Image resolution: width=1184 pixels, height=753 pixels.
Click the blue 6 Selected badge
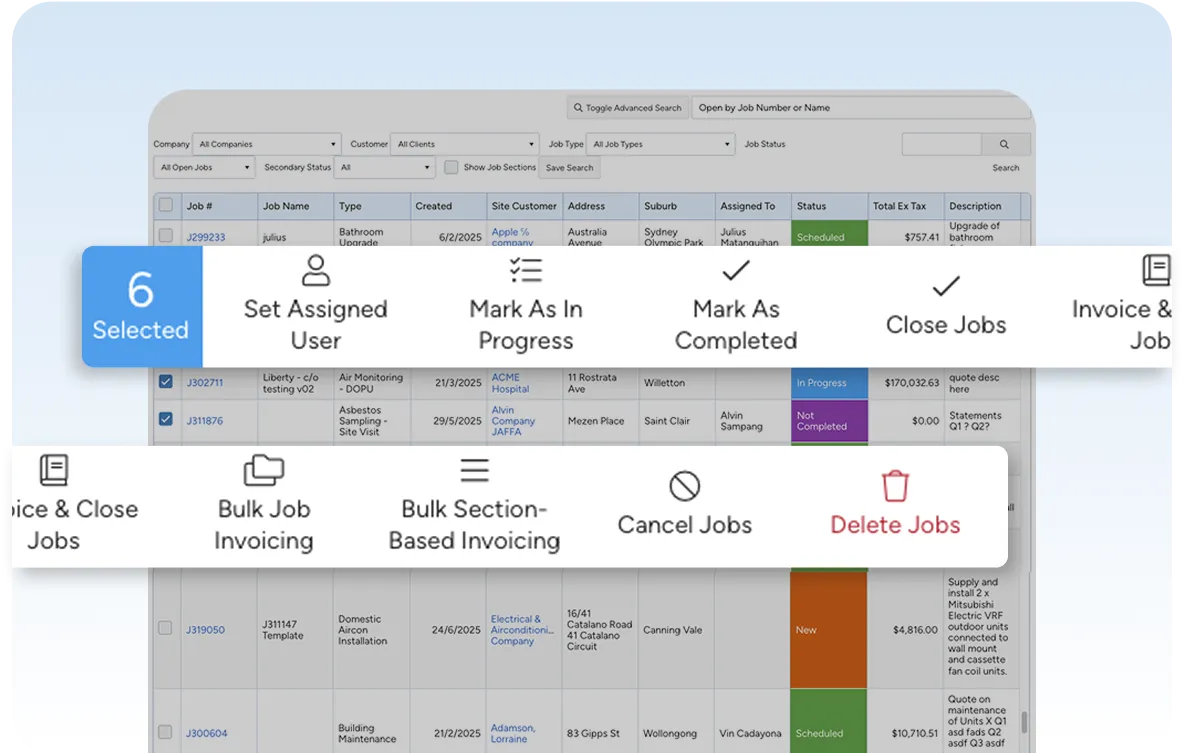[142, 307]
